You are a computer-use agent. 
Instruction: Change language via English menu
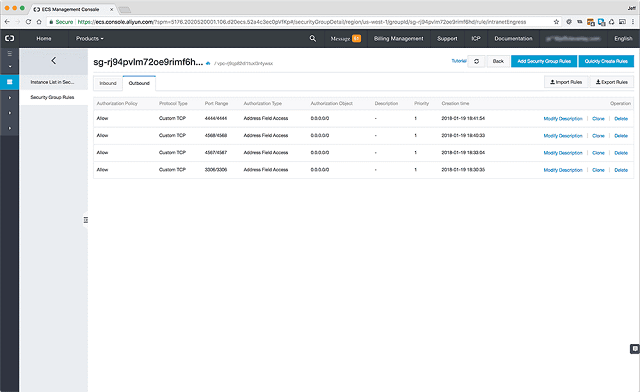point(623,38)
